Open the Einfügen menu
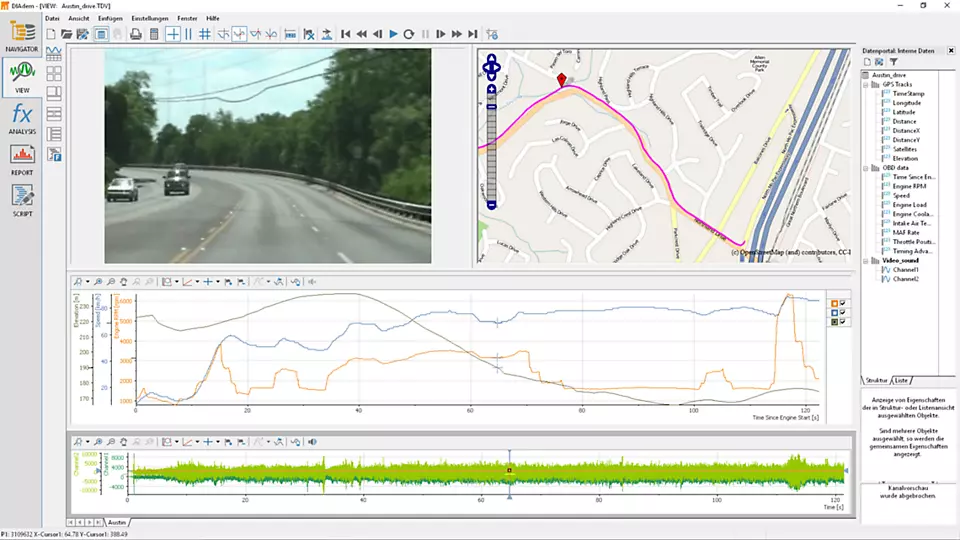This screenshot has height=540, width=960. click(x=110, y=18)
